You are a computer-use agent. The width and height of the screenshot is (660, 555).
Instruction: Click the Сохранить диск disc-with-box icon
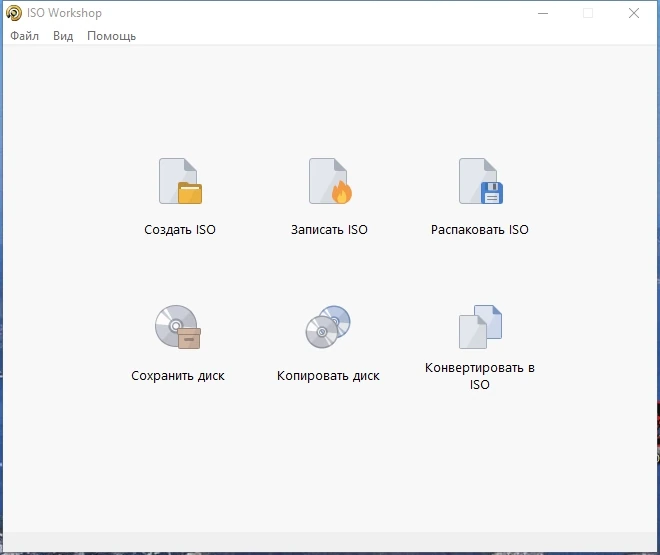pyautogui.click(x=178, y=327)
